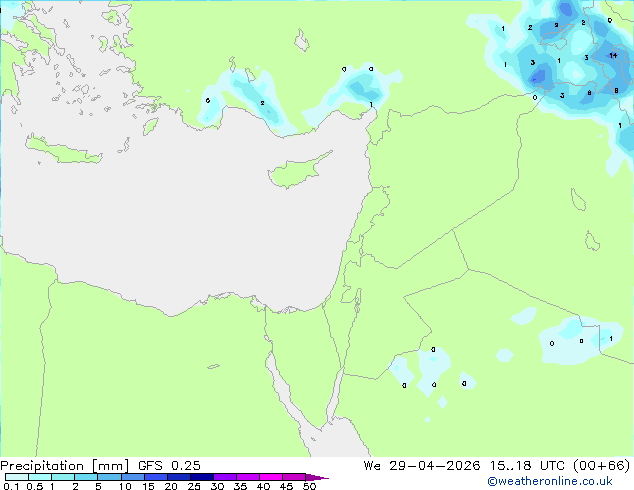Click the date '29-04-2026'
This screenshot has height=490, width=634.
(435, 466)
